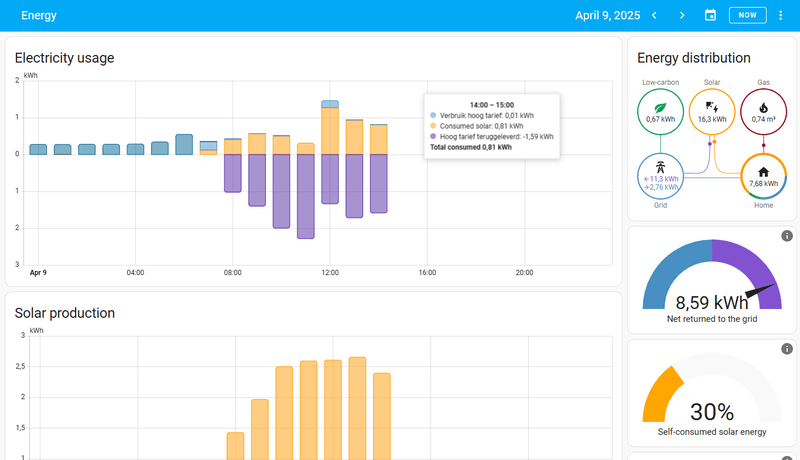Click the Electricity usage card title

pos(64,58)
